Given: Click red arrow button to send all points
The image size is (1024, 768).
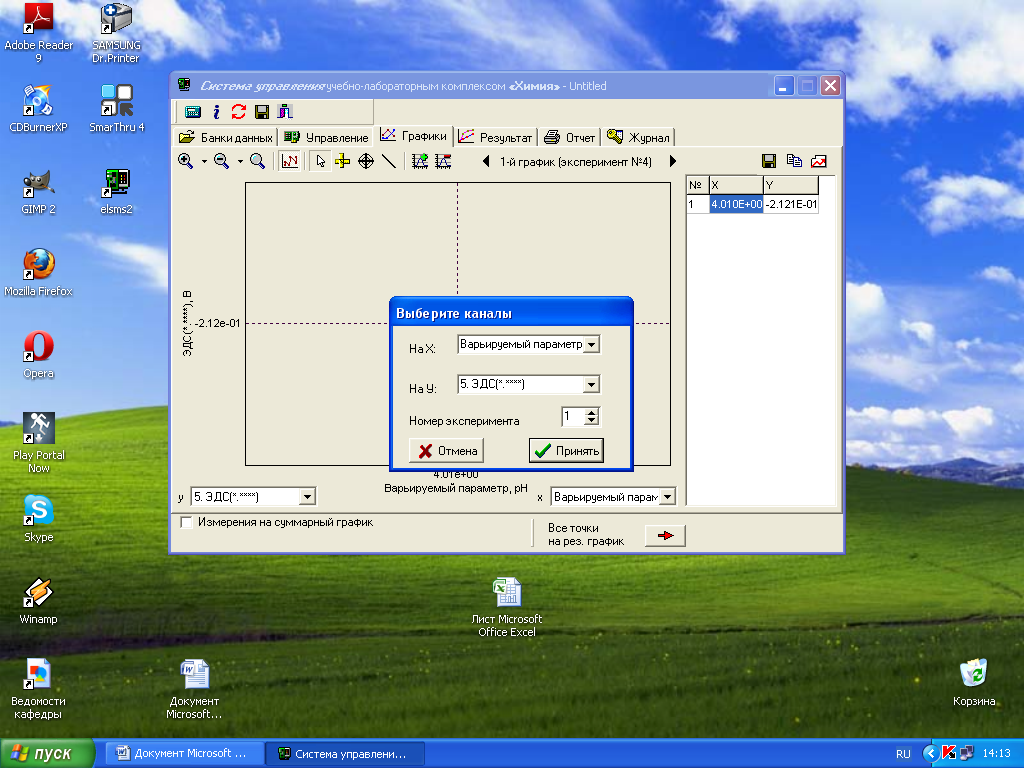Looking at the screenshot, I should 665,536.
